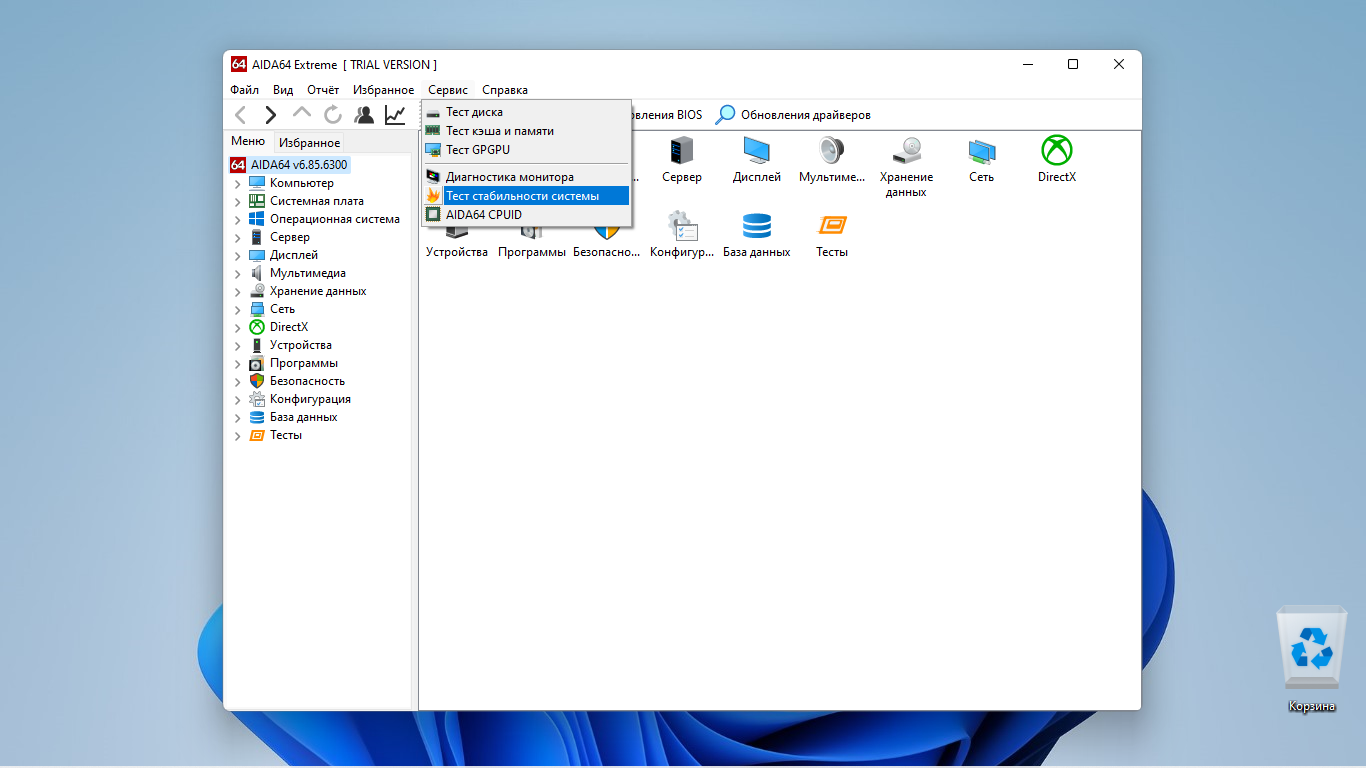The width and height of the screenshot is (1366, 768).
Task: Open the Мультимедиа speaker icon in main panel
Action: click(x=832, y=151)
